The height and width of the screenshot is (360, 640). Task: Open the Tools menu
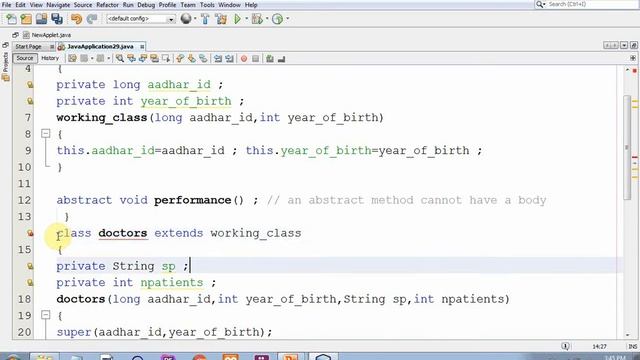(207, 5)
